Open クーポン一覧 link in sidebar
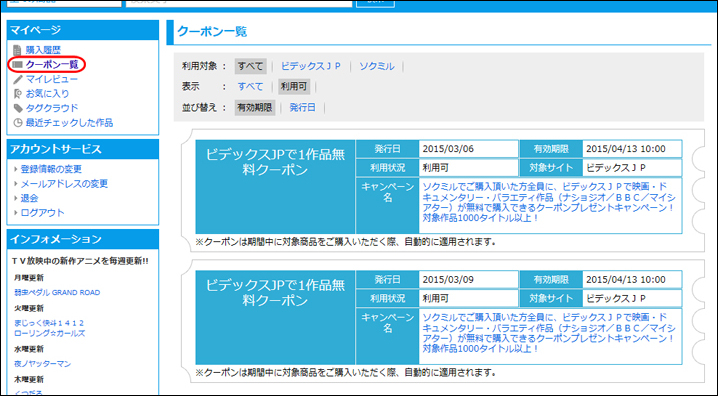718x396 pixels. coord(52,65)
